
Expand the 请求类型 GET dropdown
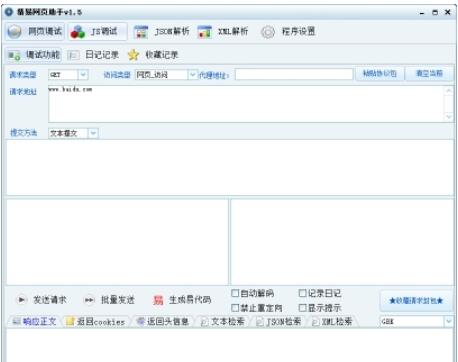tap(83, 75)
